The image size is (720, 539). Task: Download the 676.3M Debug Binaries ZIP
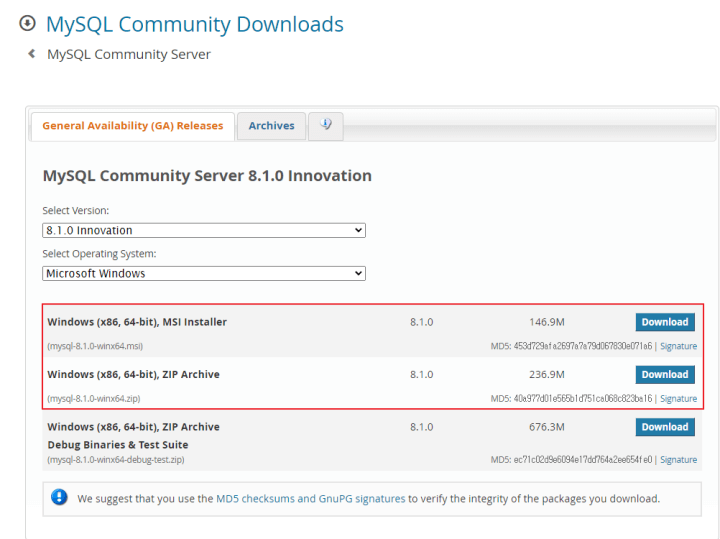(665, 427)
